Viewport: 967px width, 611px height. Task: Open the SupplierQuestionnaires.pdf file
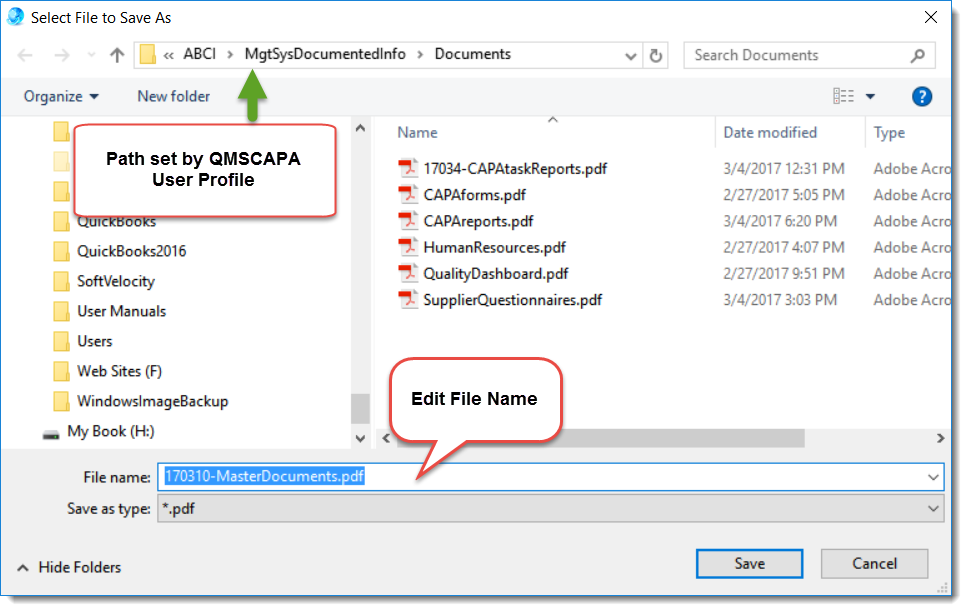[x=513, y=299]
